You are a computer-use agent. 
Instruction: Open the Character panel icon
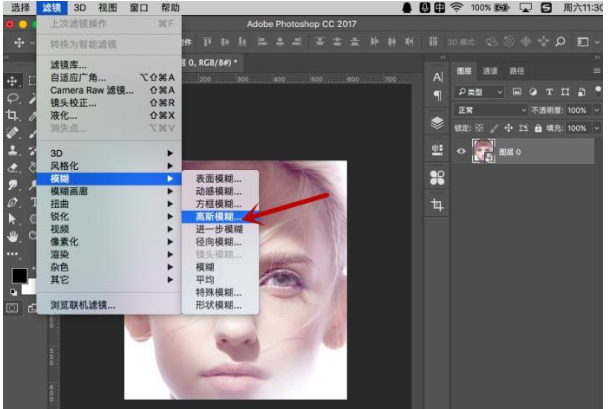click(437, 77)
